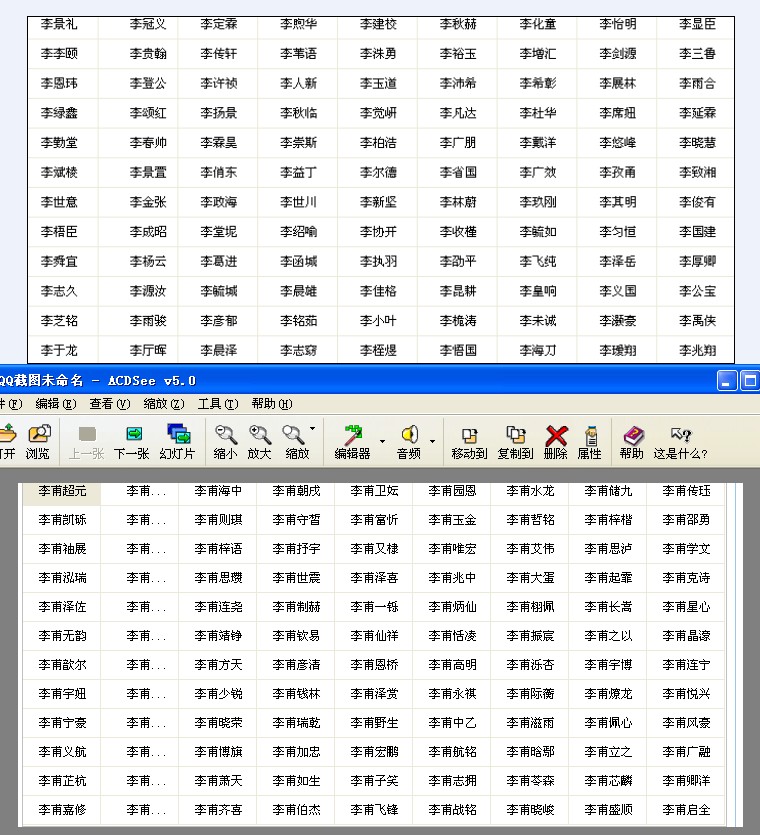Click the name 李冠义
Screen dimensions: 760x835
[148, 24]
